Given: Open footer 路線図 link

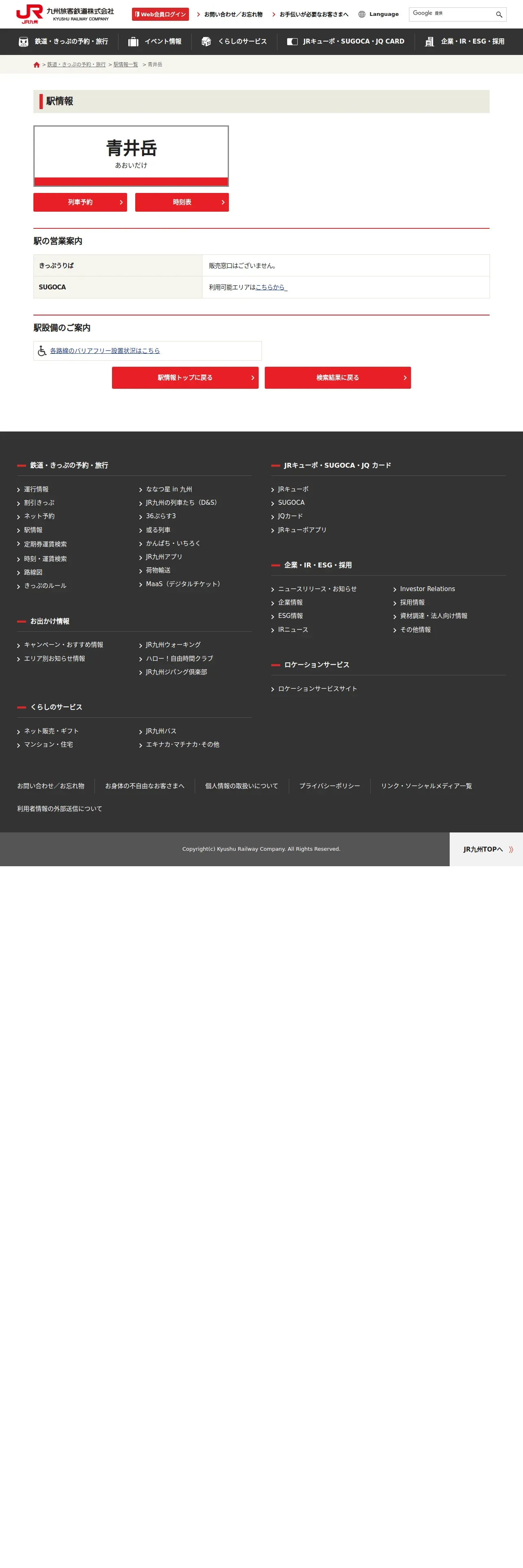Looking at the screenshot, I should (x=33, y=572).
